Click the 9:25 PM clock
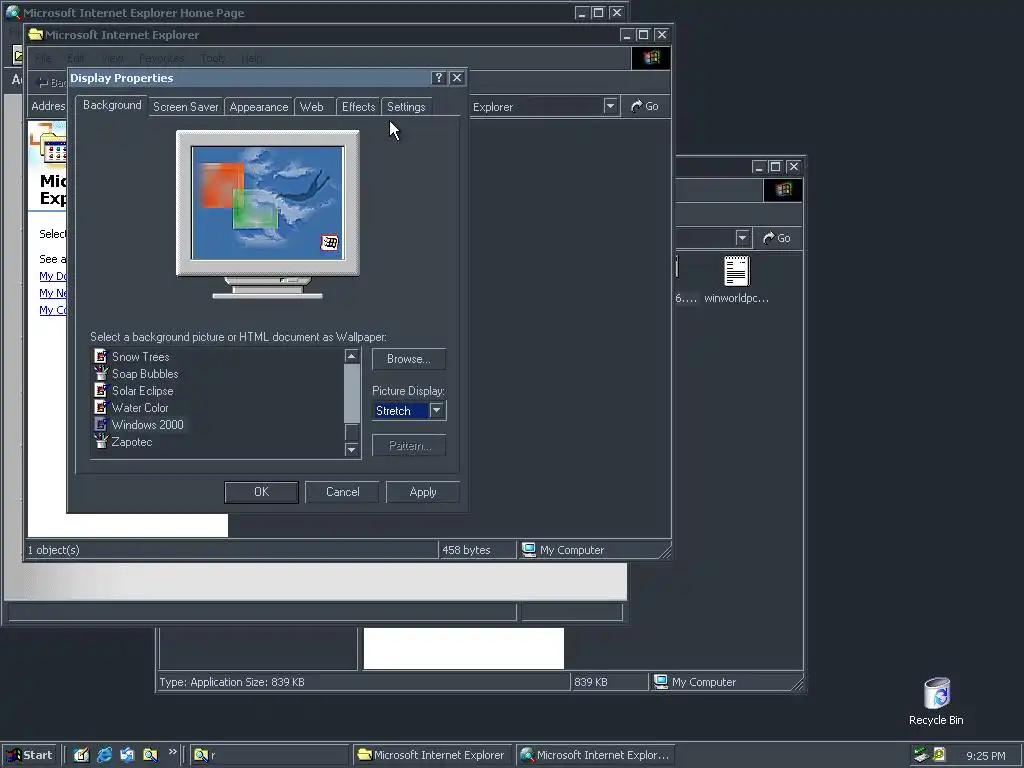 (x=985, y=756)
